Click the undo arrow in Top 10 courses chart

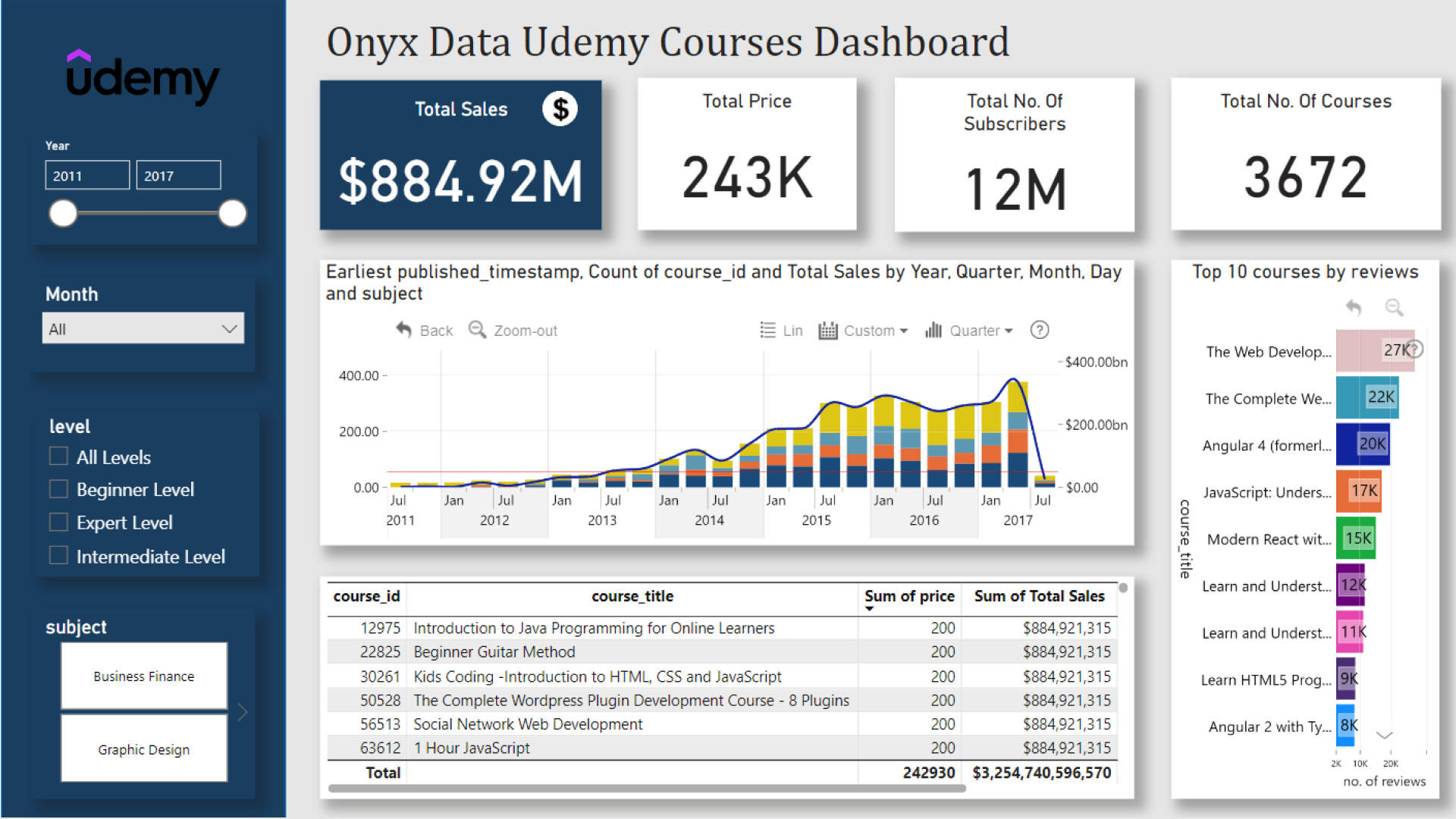(x=1354, y=307)
